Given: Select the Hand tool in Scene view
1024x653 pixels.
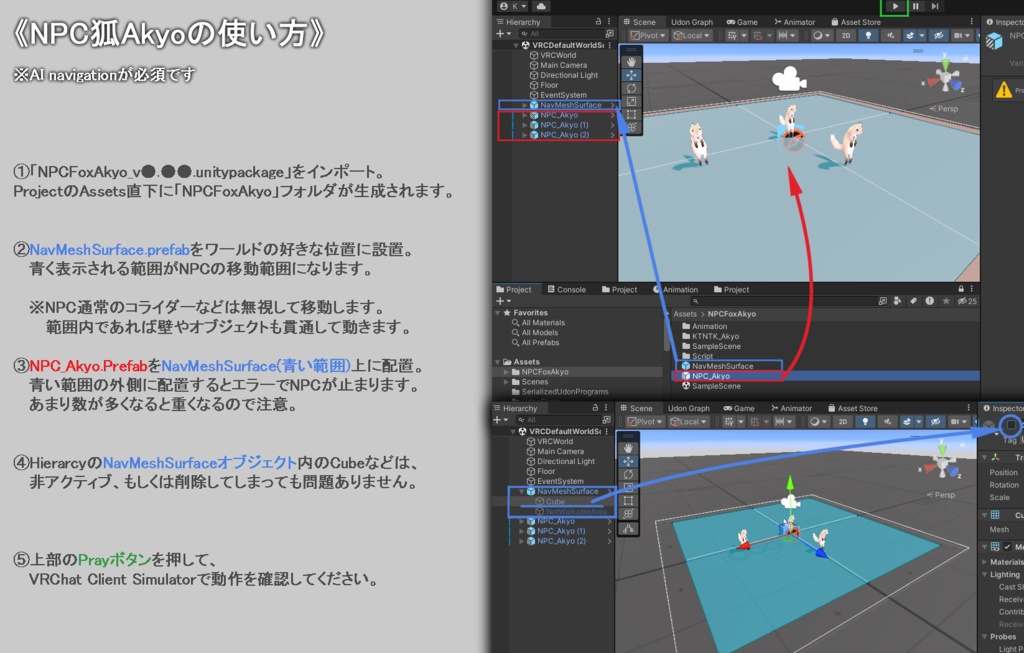Looking at the screenshot, I should point(631,63).
